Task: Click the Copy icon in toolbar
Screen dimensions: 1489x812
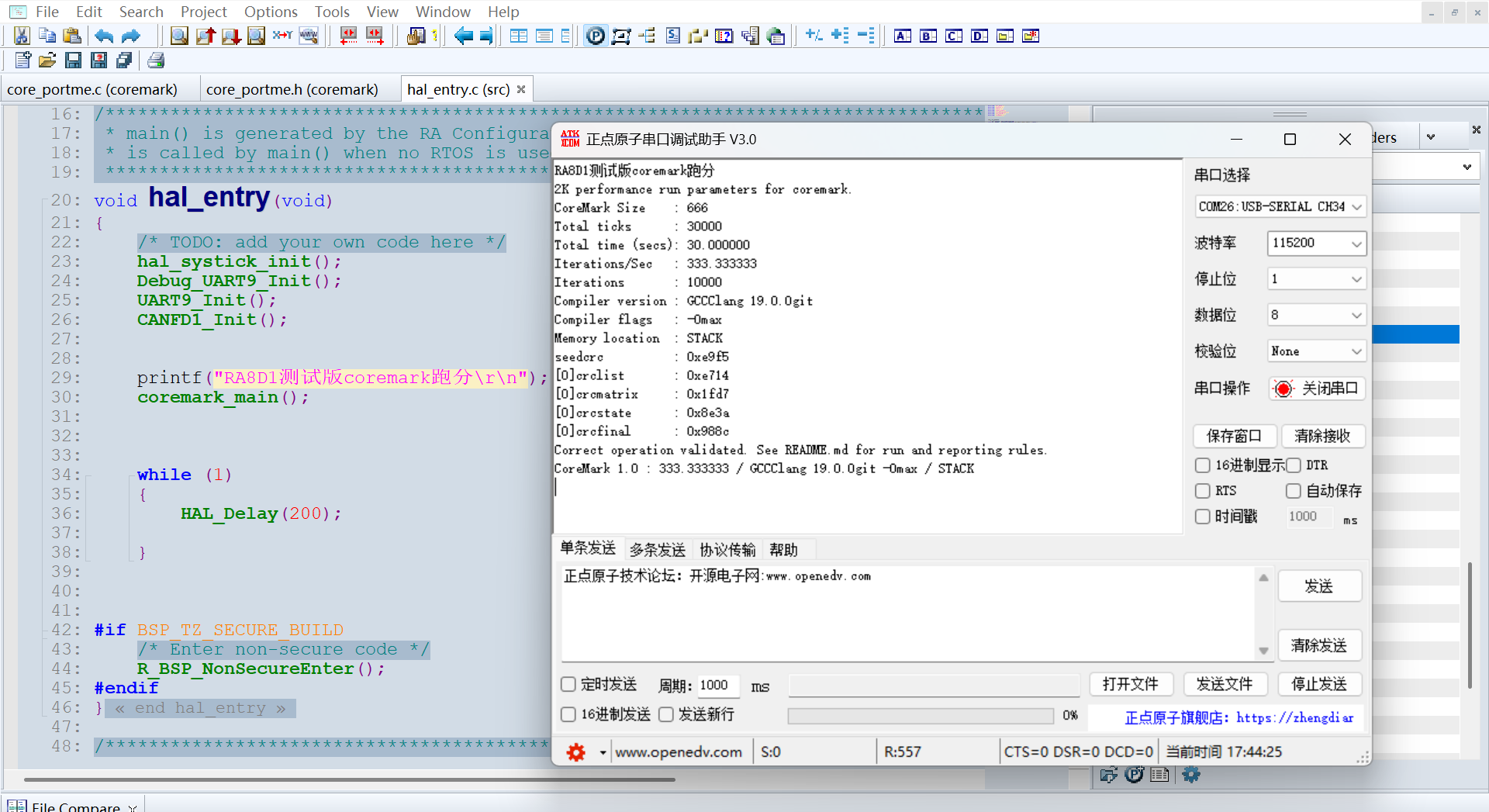Action: point(47,36)
